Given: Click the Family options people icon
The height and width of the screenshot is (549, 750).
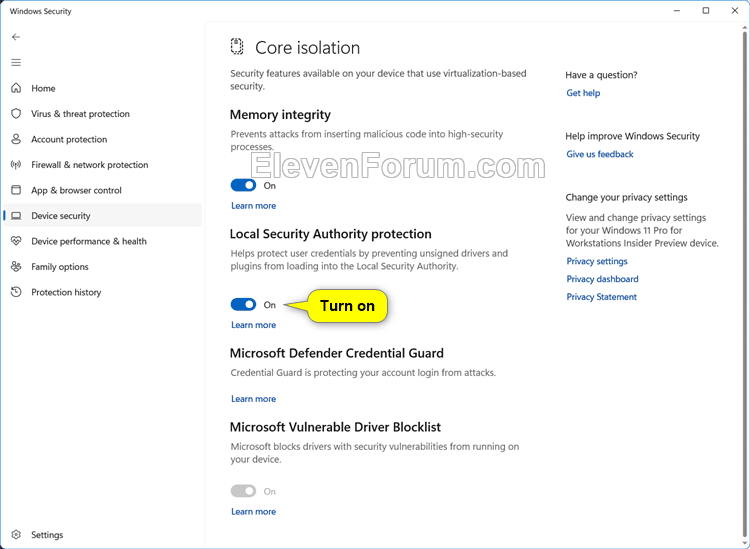Looking at the screenshot, I should 16,266.
